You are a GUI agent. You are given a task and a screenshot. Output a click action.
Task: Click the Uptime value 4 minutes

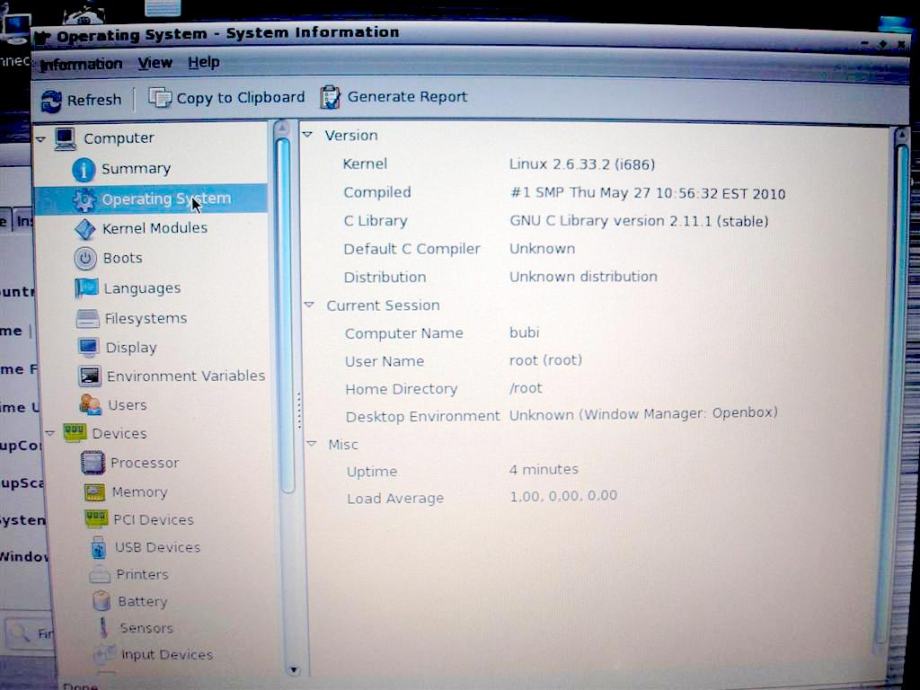click(544, 469)
